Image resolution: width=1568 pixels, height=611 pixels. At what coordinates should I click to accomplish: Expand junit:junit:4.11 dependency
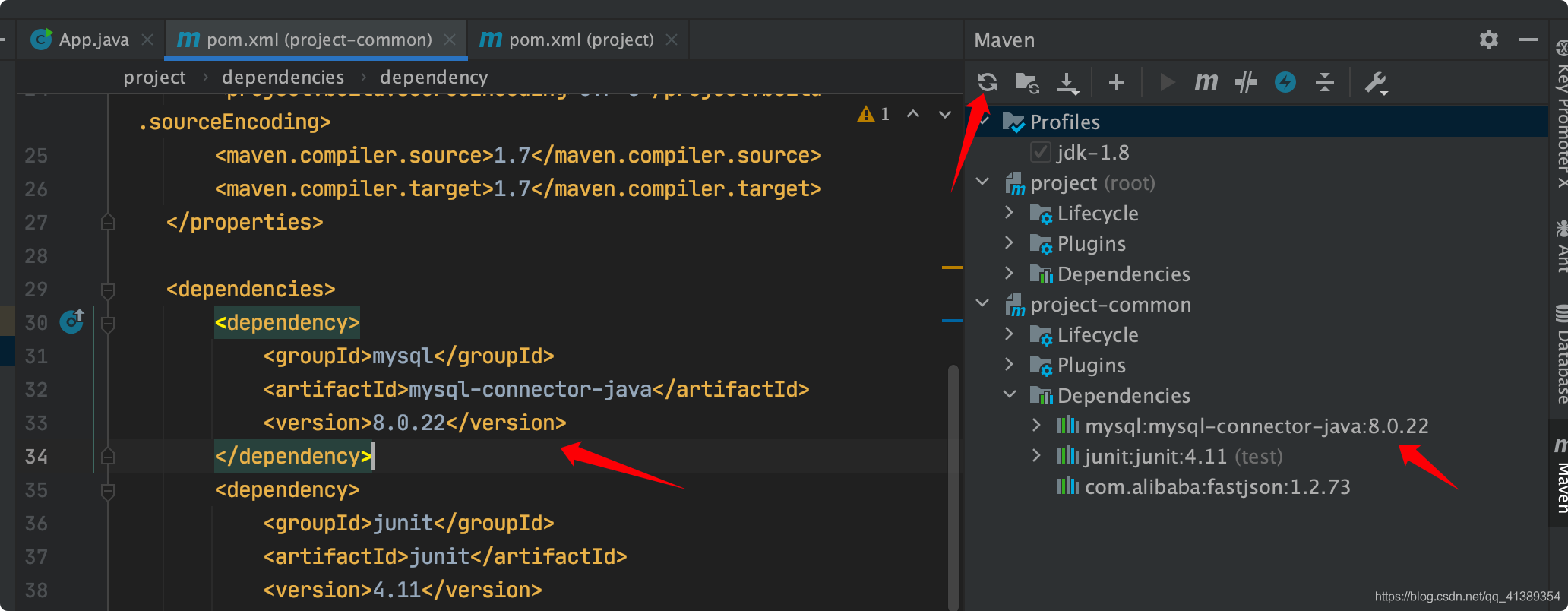(x=1037, y=456)
